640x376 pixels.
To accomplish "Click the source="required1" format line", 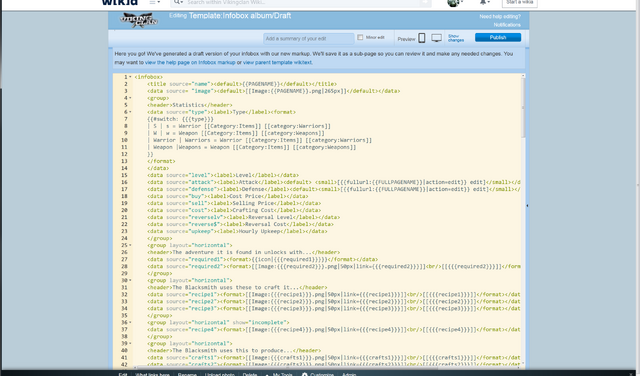I will point(262,259).
